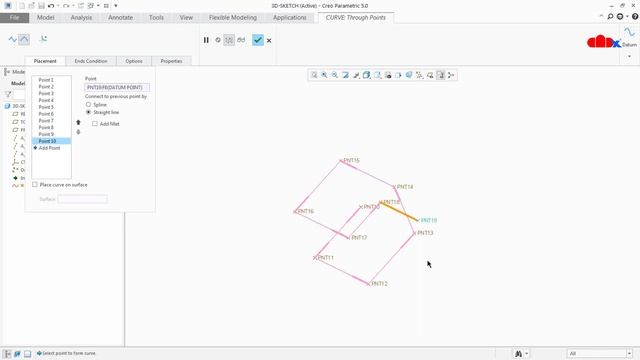Open the Properties panel tab
Screen dimensions: 640x360
[171, 61]
